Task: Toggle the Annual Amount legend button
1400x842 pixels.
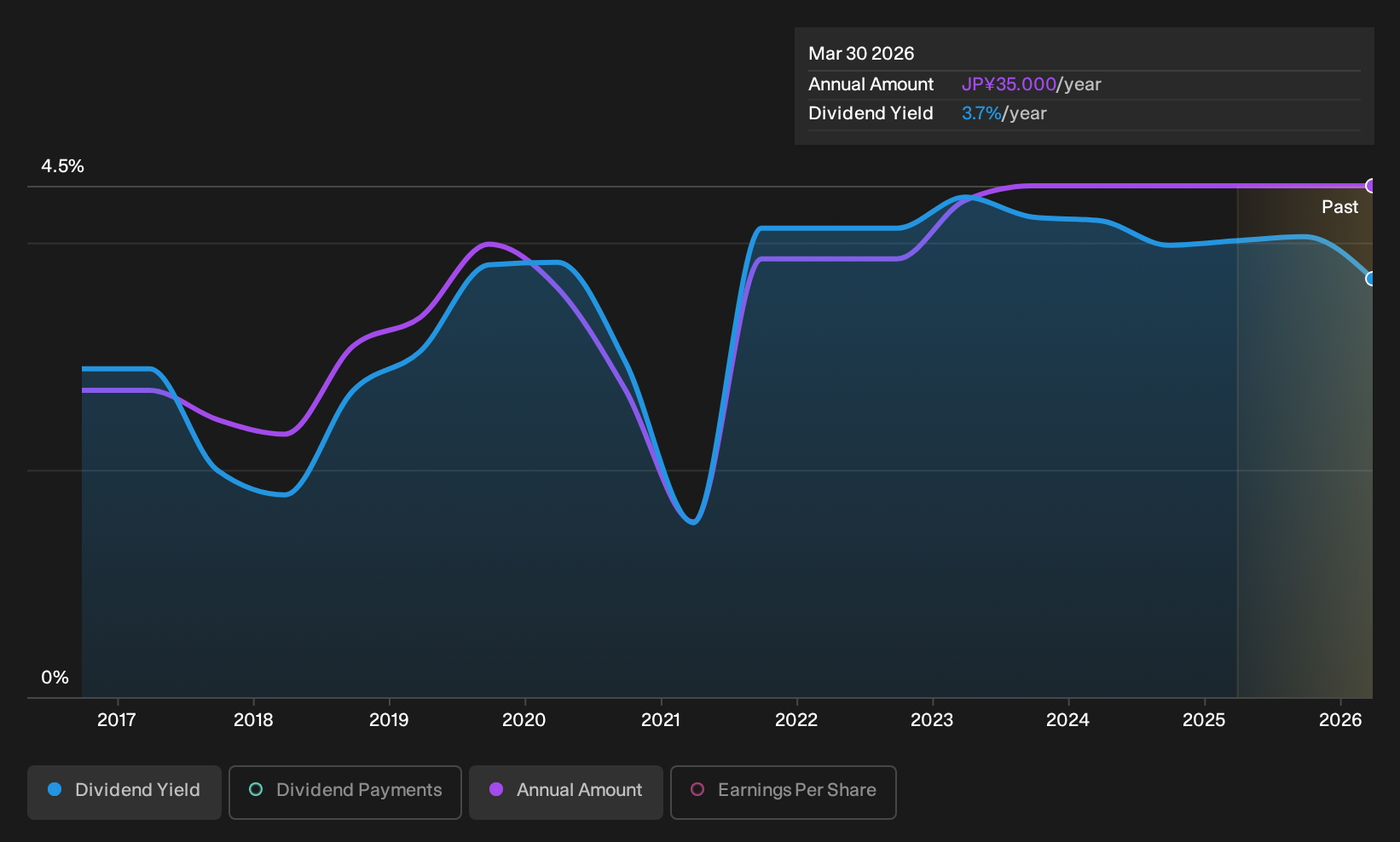Action: (x=566, y=792)
